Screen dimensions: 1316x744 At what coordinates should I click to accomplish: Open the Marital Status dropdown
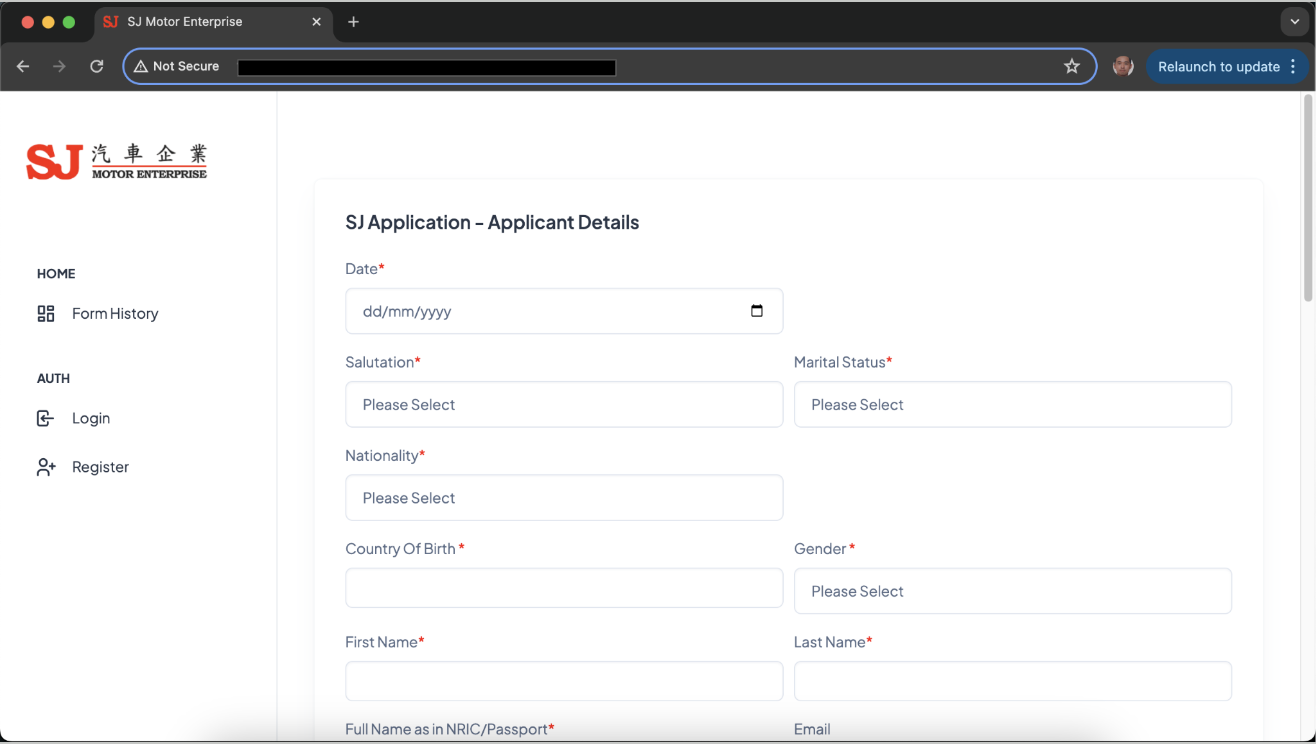point(1012,405)
